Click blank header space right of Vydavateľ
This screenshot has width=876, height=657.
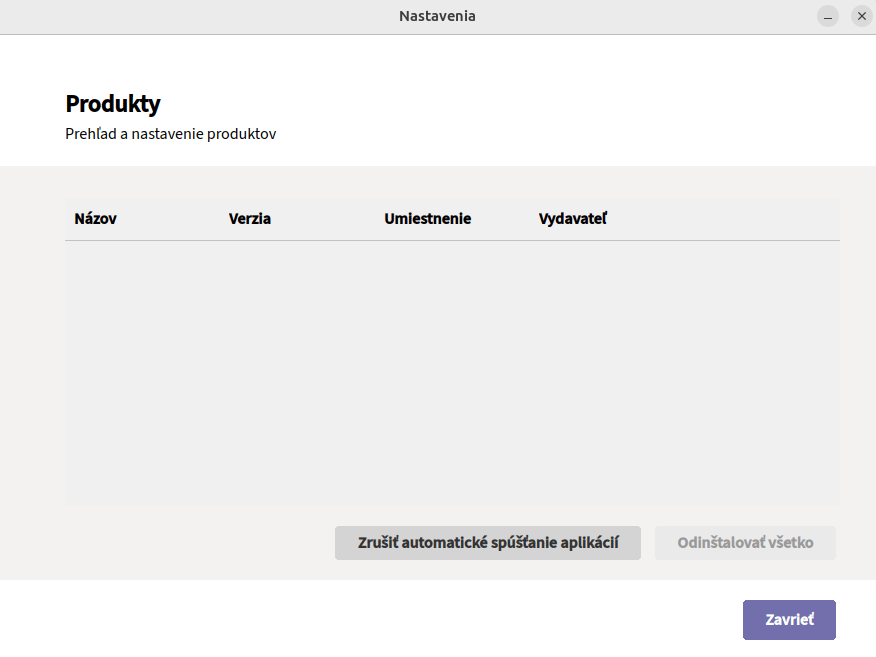pos(730,219)
